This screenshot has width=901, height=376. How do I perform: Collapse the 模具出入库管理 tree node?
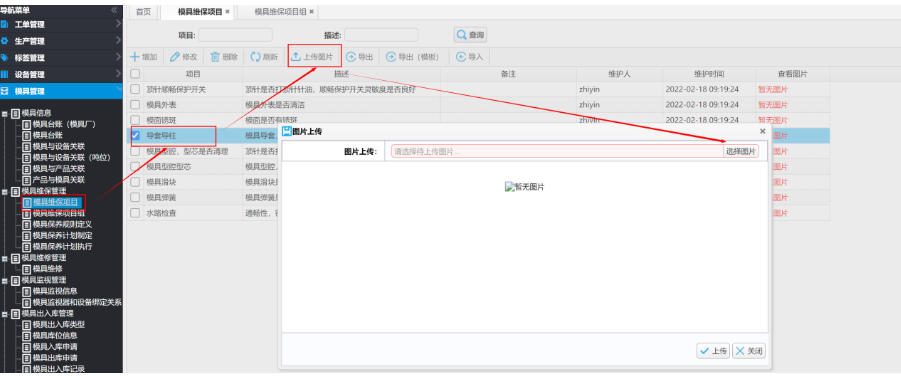5,313
